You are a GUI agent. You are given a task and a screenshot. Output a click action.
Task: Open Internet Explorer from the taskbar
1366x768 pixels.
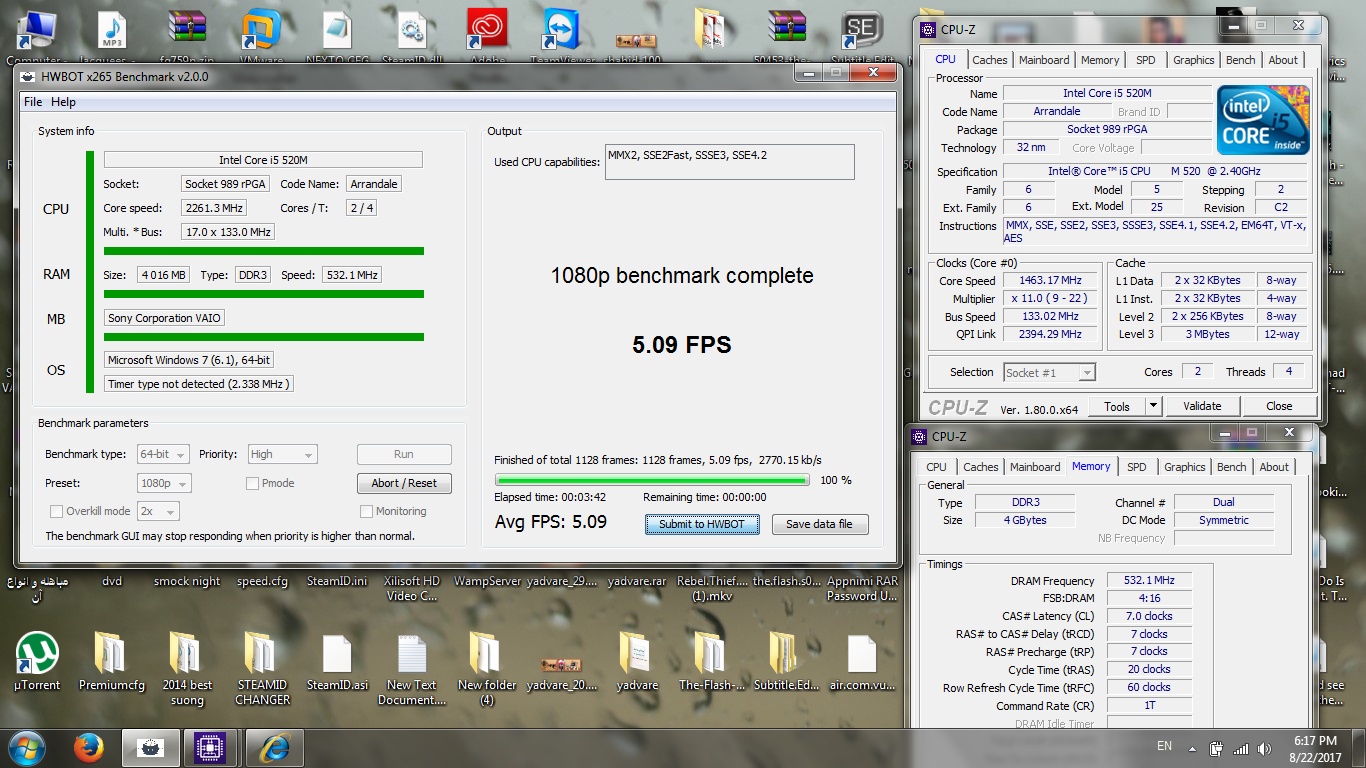[274, 747]
